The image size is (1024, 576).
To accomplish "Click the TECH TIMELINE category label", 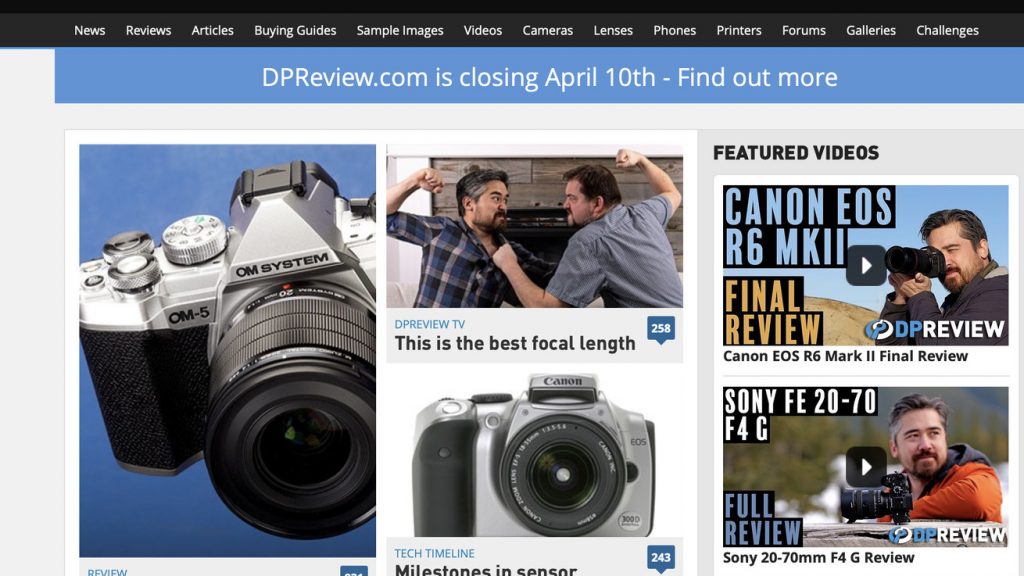I will tap(434, 553).
